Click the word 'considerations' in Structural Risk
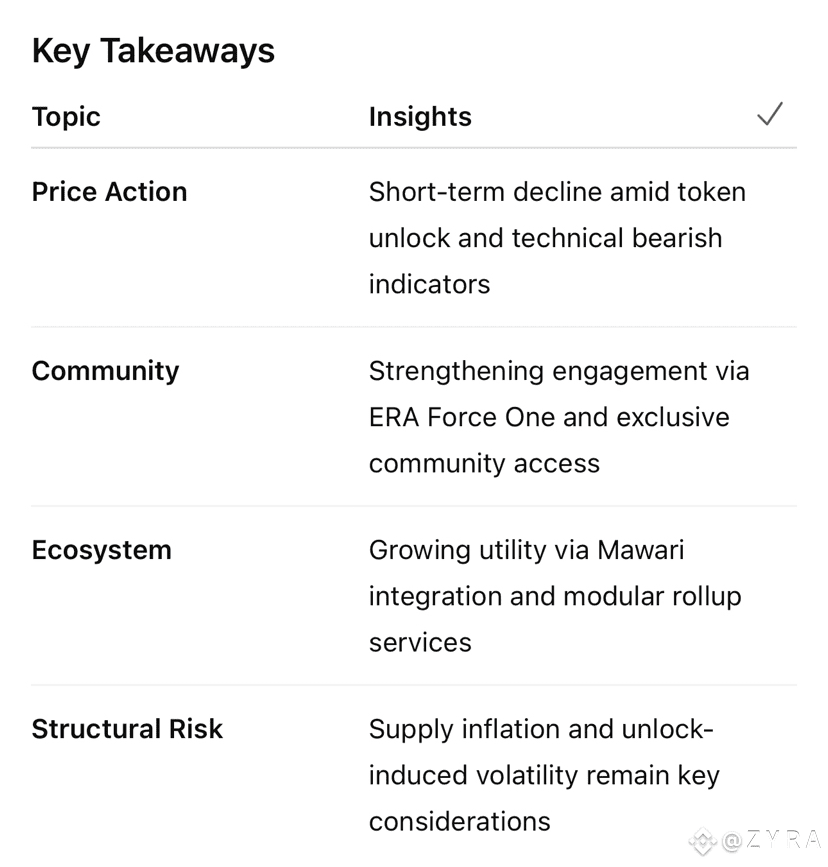Image resolution: width=828 pixels, height=867 pixels. [x=460, y=822]
